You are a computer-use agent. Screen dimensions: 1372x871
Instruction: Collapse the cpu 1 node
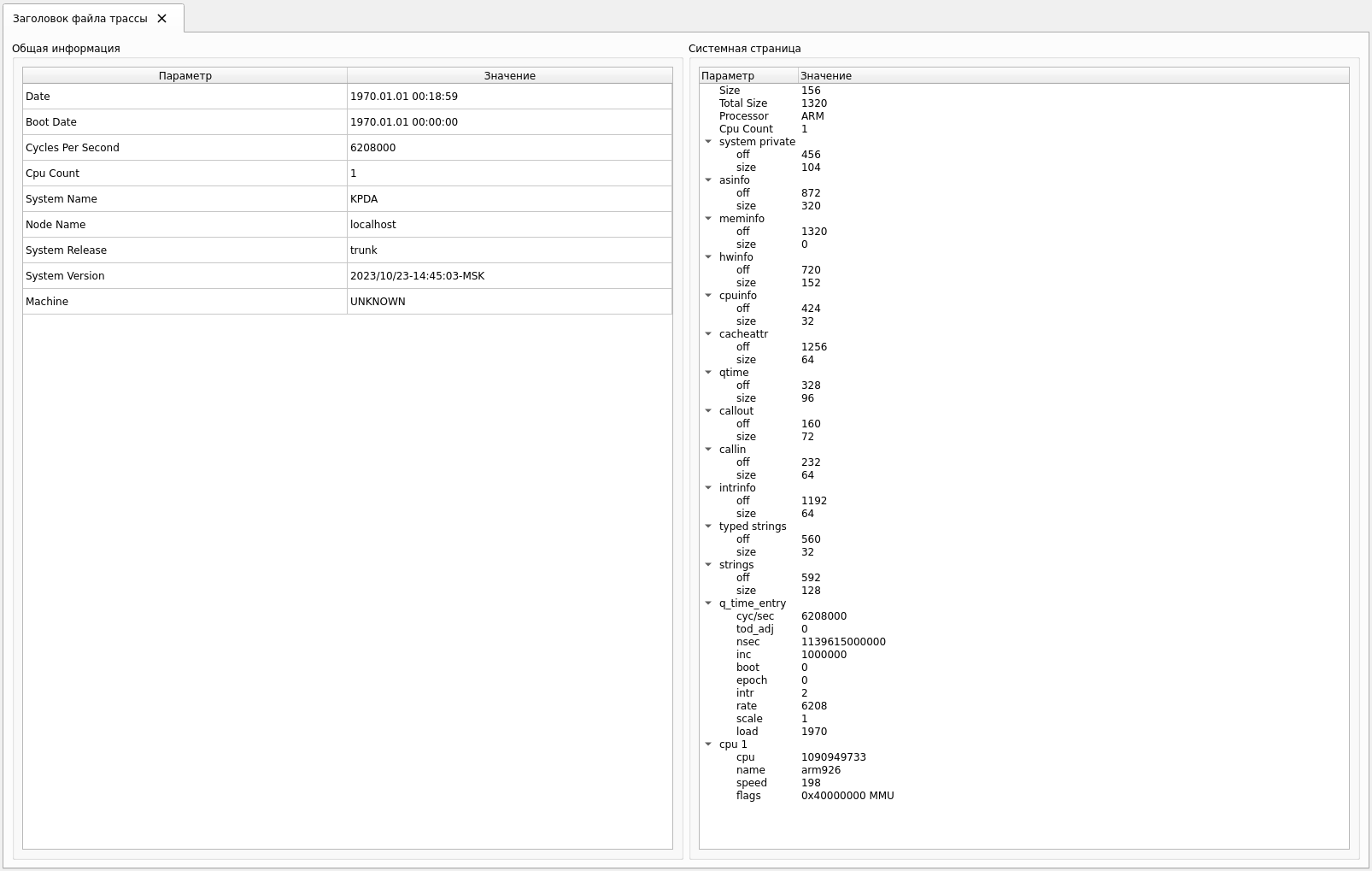(x=708, y=744)
